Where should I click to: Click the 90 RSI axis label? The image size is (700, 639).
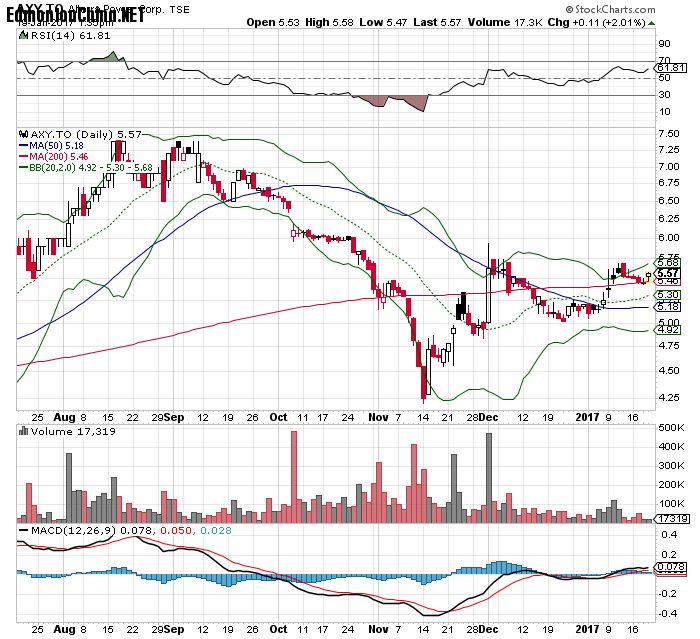[x=664, y=44]
